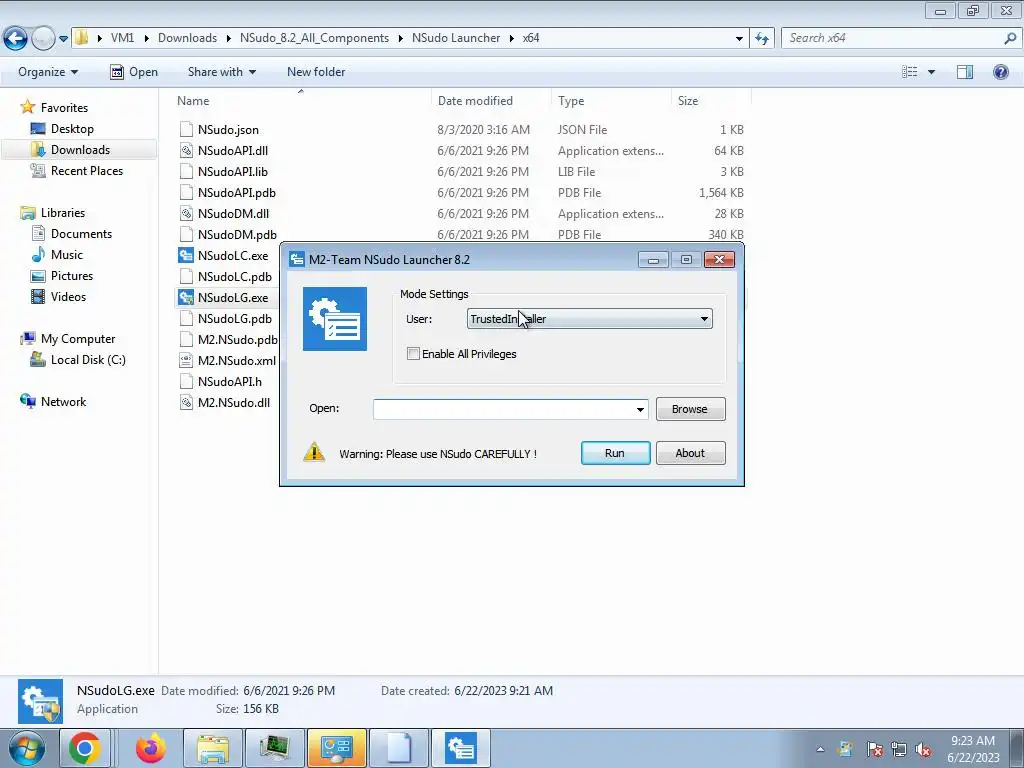Open Google Chrome from taskbar
Screen dimensions: 1024x768
pos(85,748)
